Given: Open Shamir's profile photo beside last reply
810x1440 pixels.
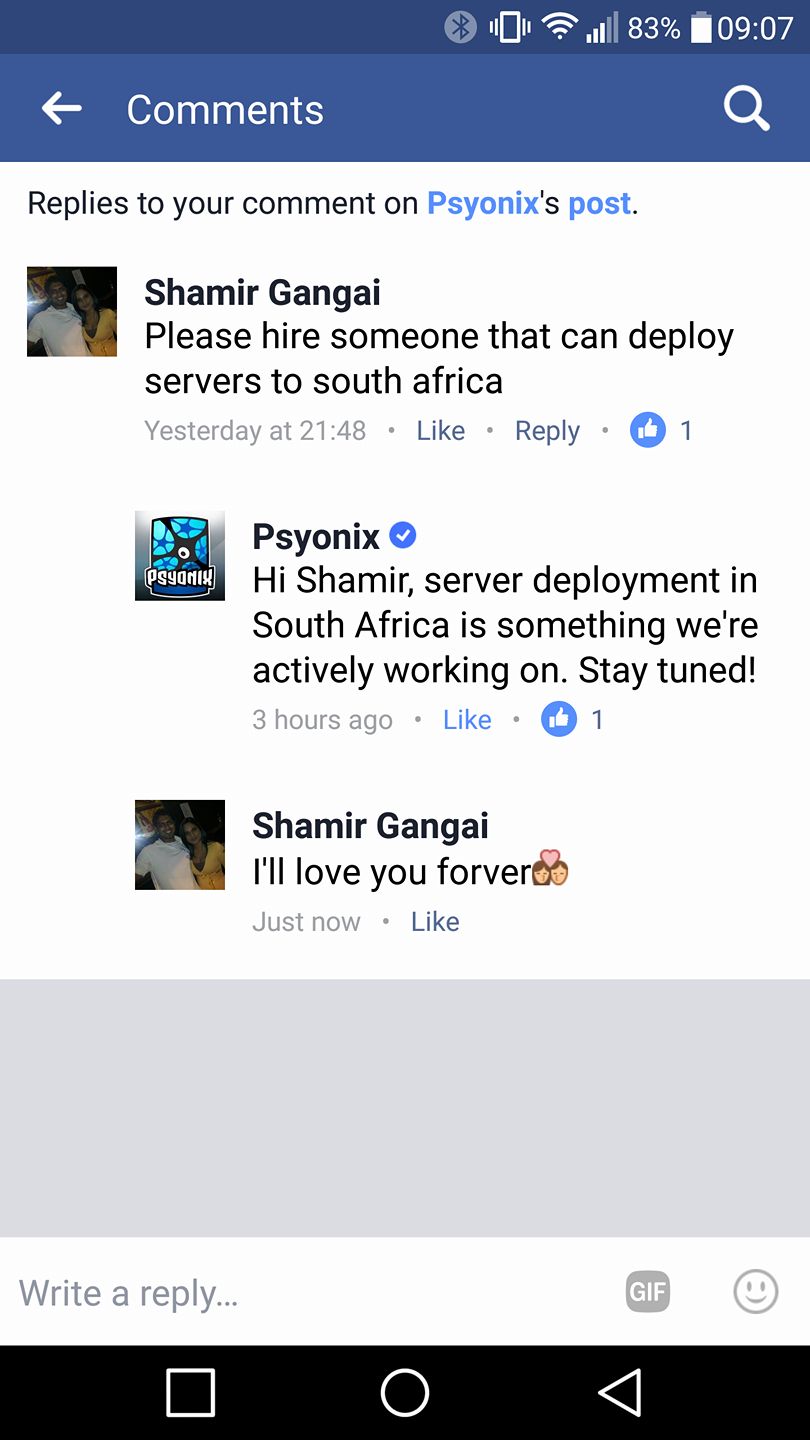Looking at the screenshot, I should 180,845.
